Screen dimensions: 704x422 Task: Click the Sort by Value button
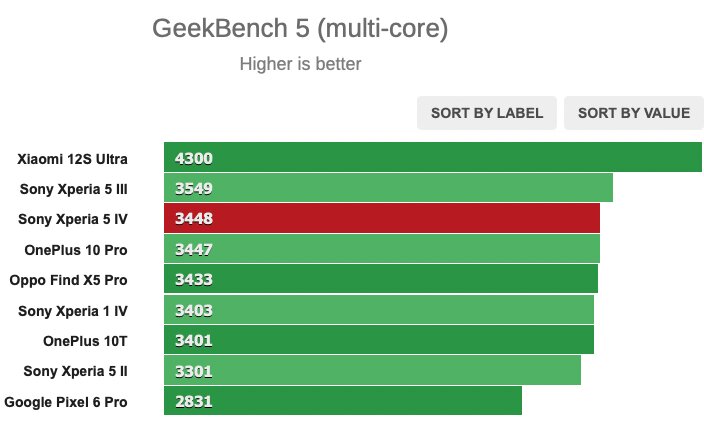point(634,113)
